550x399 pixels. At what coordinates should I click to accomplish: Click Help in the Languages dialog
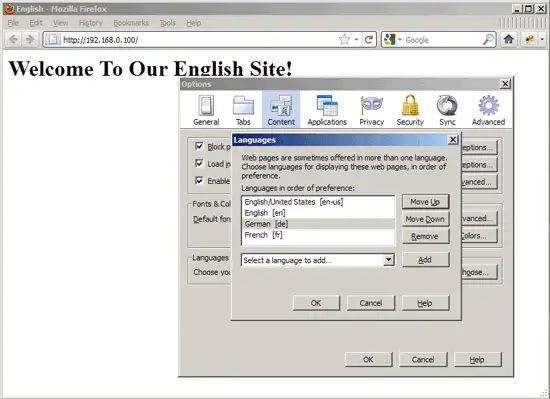click(425, 303)
